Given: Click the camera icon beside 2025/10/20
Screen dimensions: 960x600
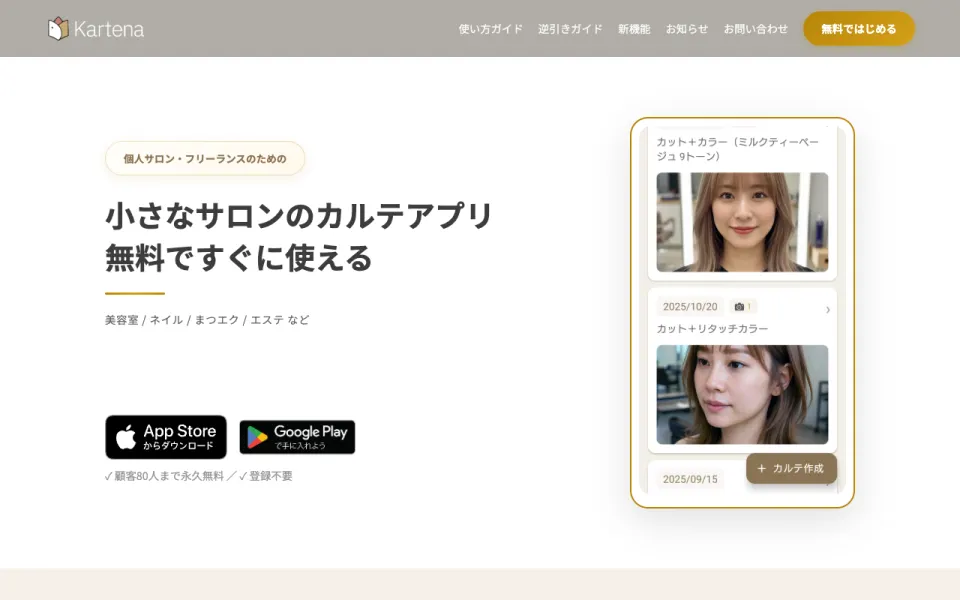Looking at the screenshot, I should coord(739,307).
